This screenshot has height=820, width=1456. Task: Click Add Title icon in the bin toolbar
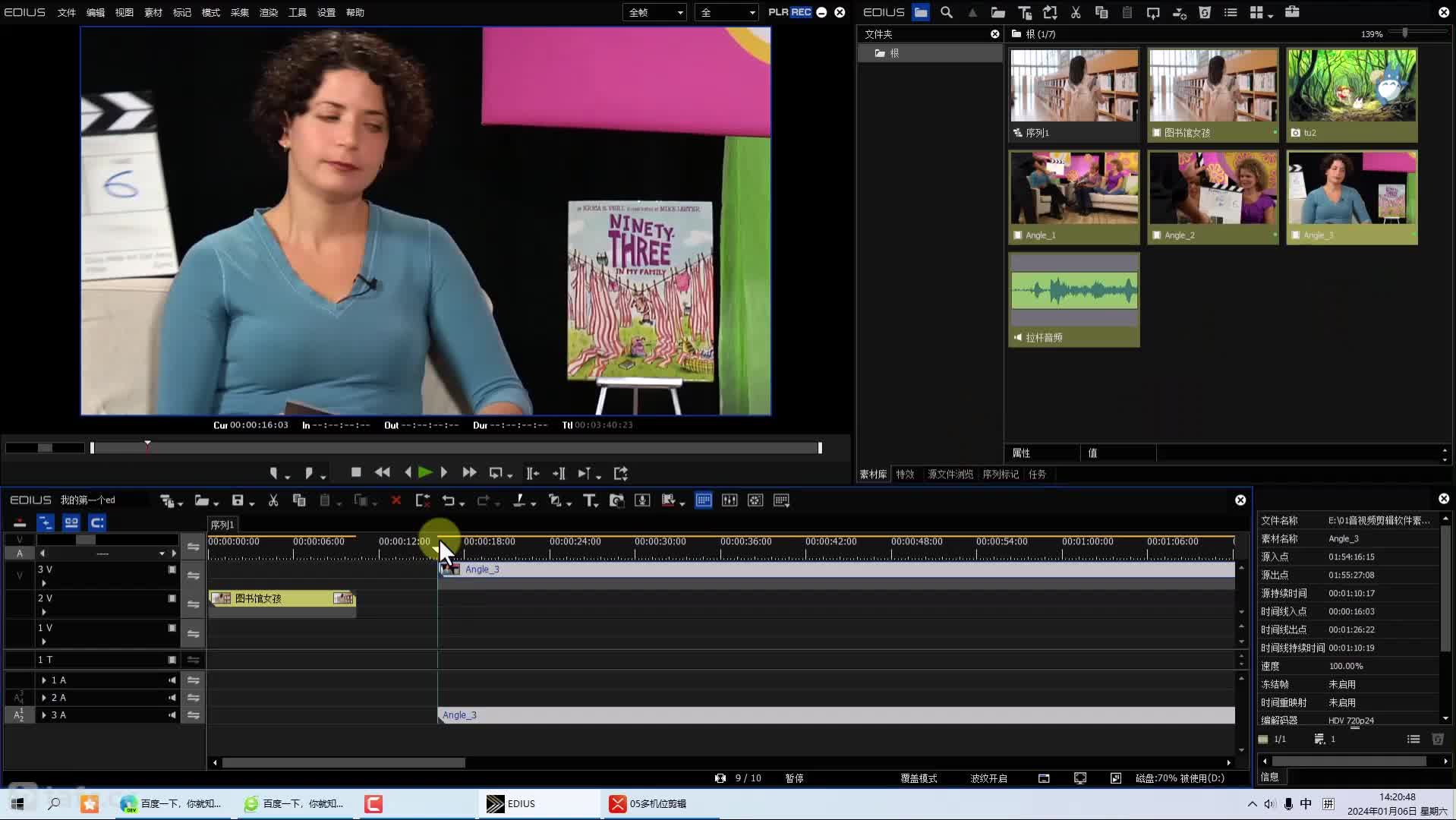coord(1024,12)
